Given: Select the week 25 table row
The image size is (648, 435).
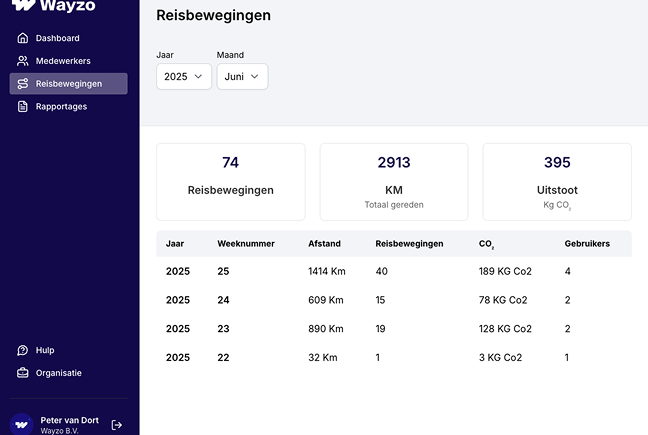Looking at the screenshot, I should 394,271.
